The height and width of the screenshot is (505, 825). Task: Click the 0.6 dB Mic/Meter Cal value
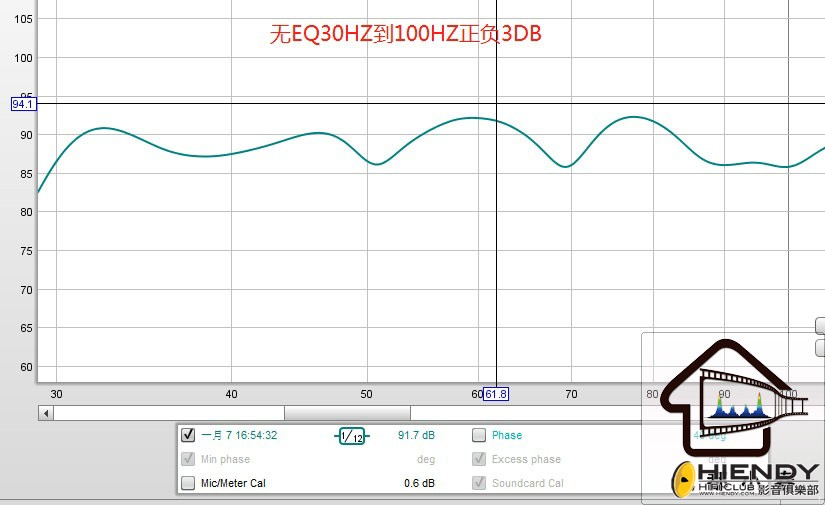[x=419, y=483]
